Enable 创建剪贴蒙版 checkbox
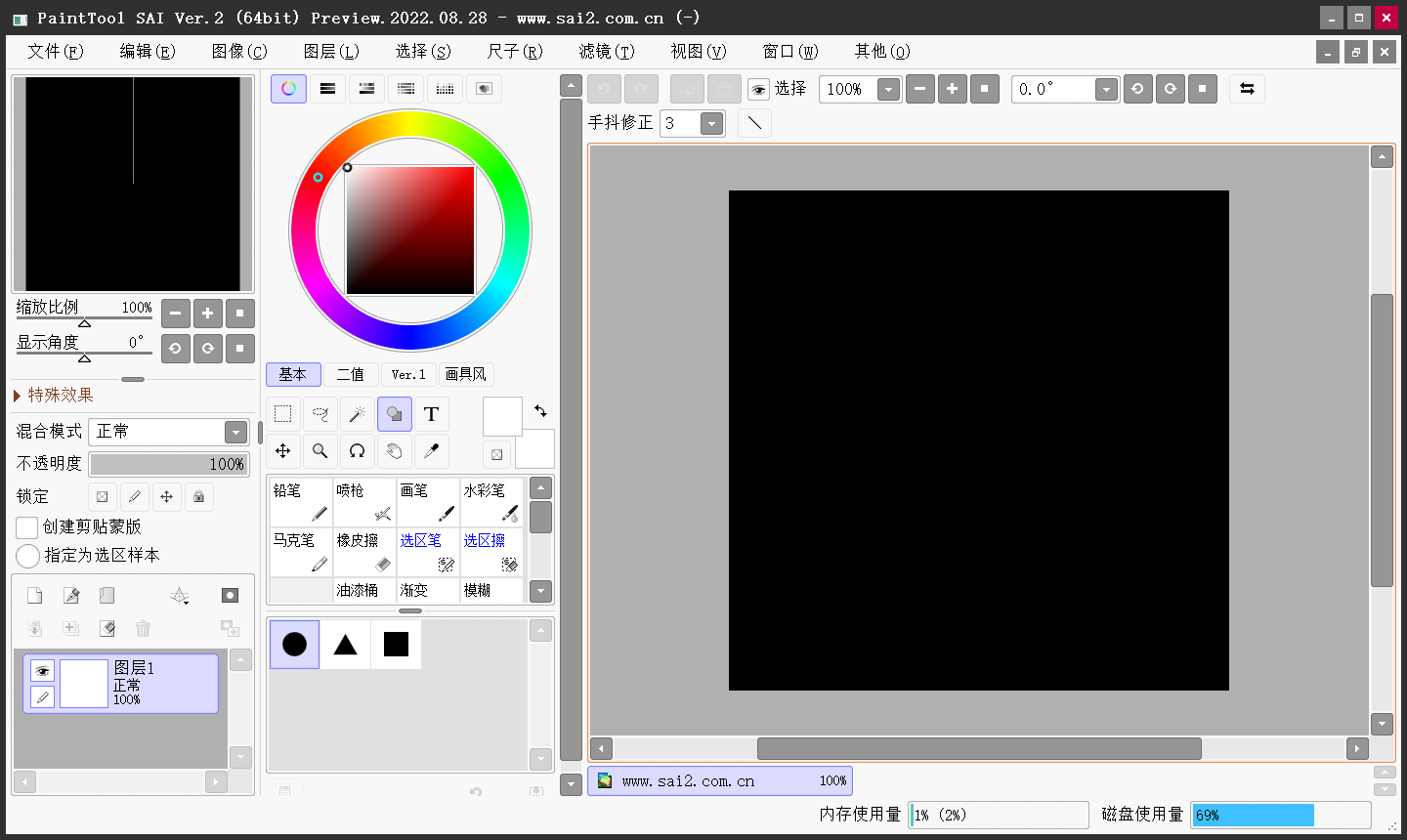The image size is (1407, 840). pos(27,527)
